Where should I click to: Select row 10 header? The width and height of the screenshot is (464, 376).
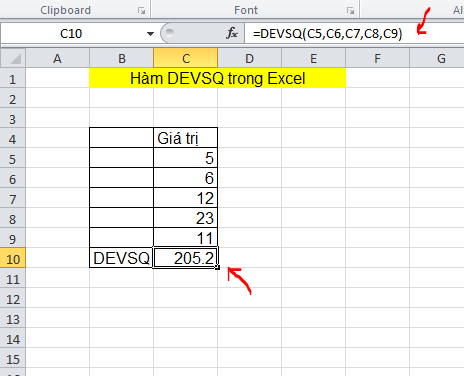[13, 259]
